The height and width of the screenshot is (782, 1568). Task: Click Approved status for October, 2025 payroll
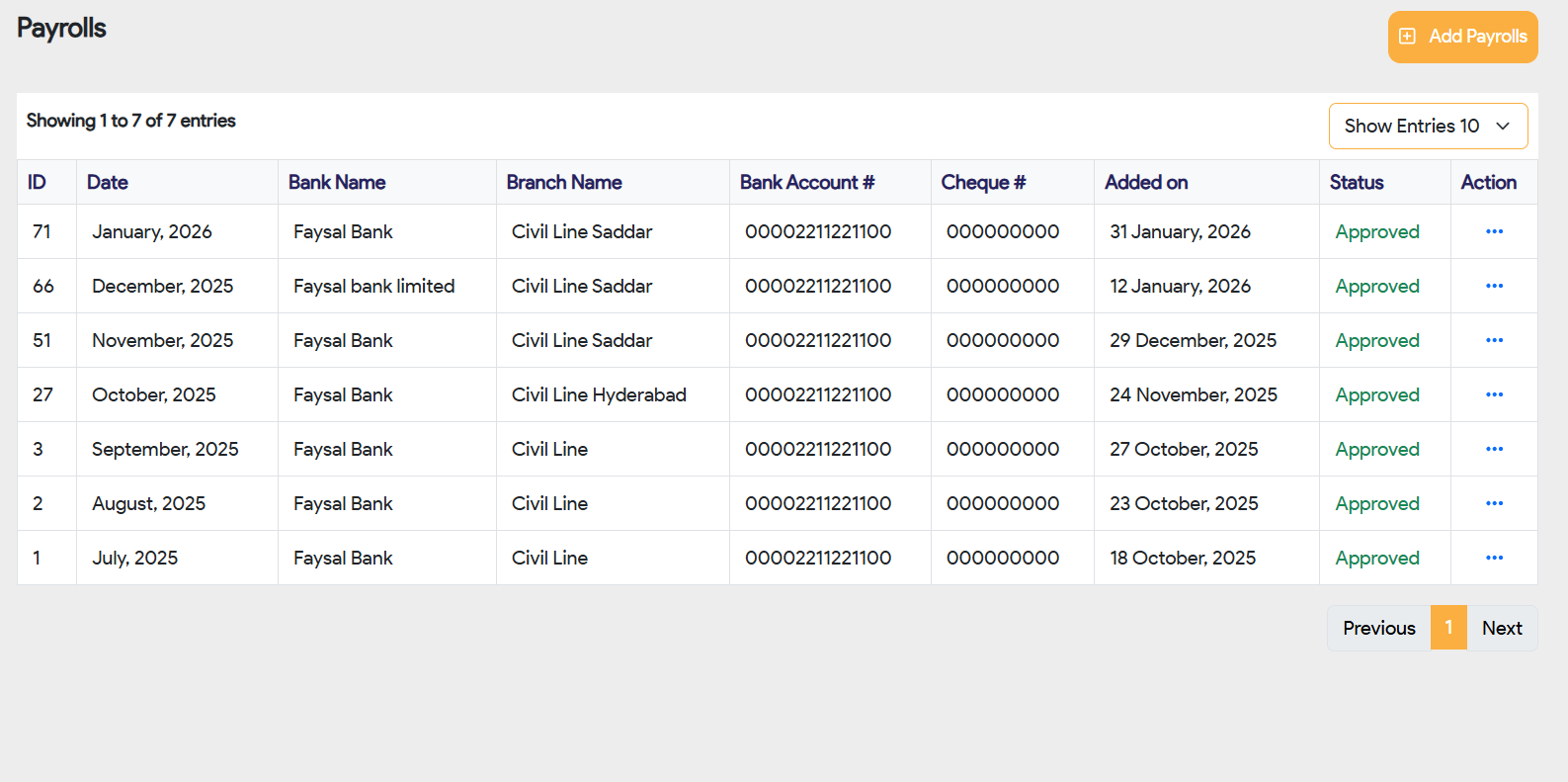[x=1377, y=394]
